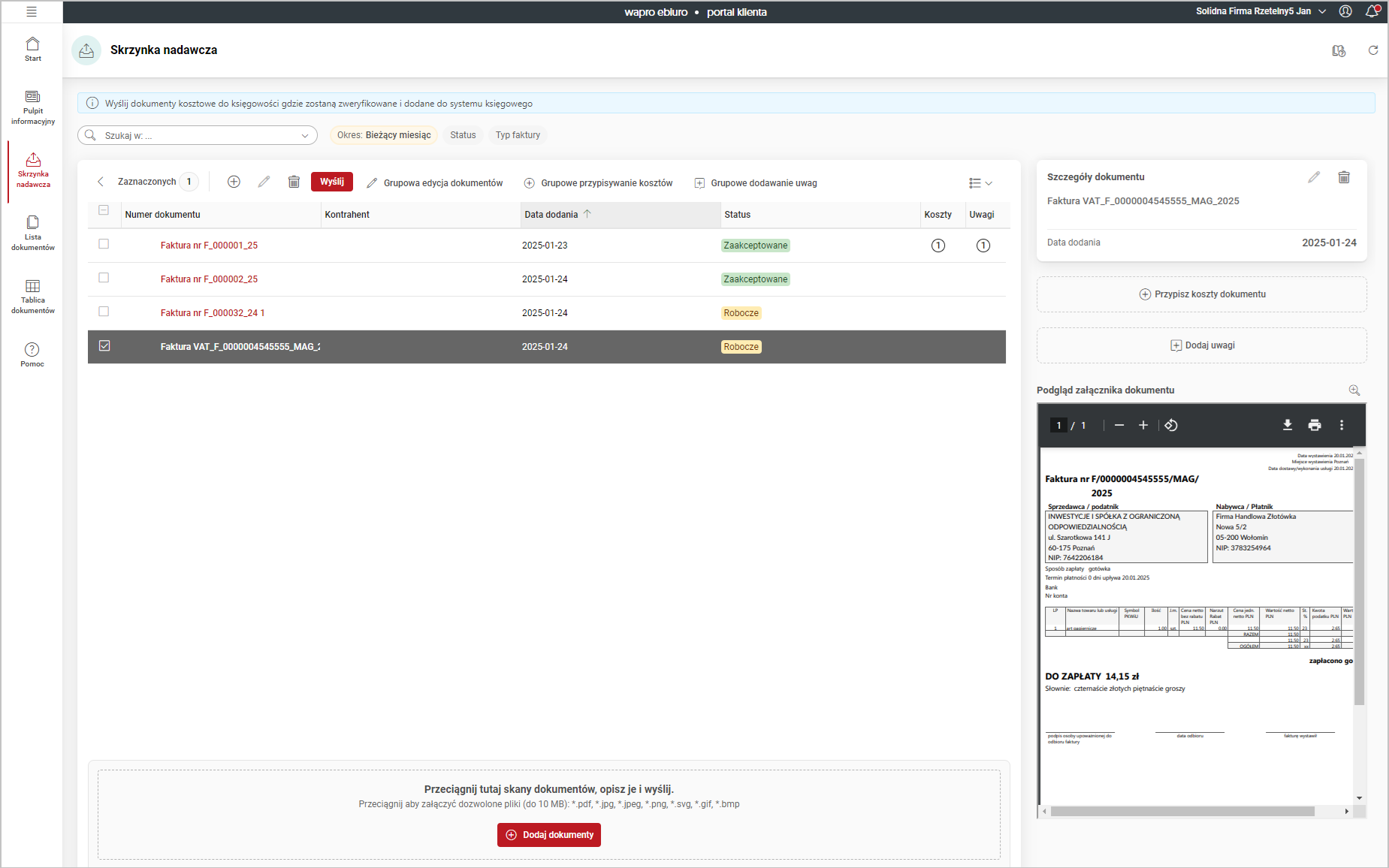Viewport: 1389px width, 868px height.
Task: Sort by Numer dokumentu column
Action: coord(162,215)
